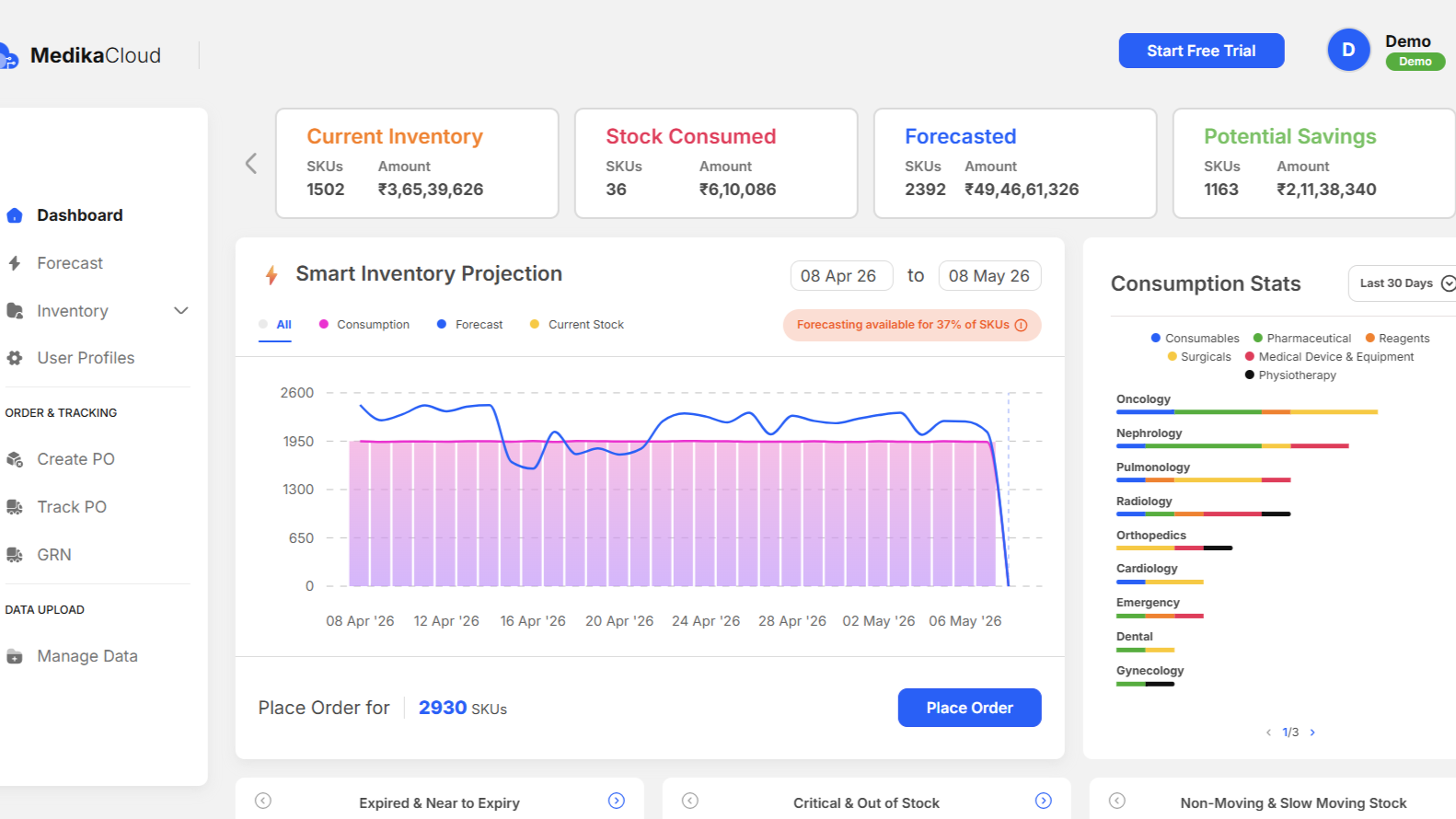1456x819 pixels.
Task: Click the GRN sidebar icon
Action: (x=14, y=555)
